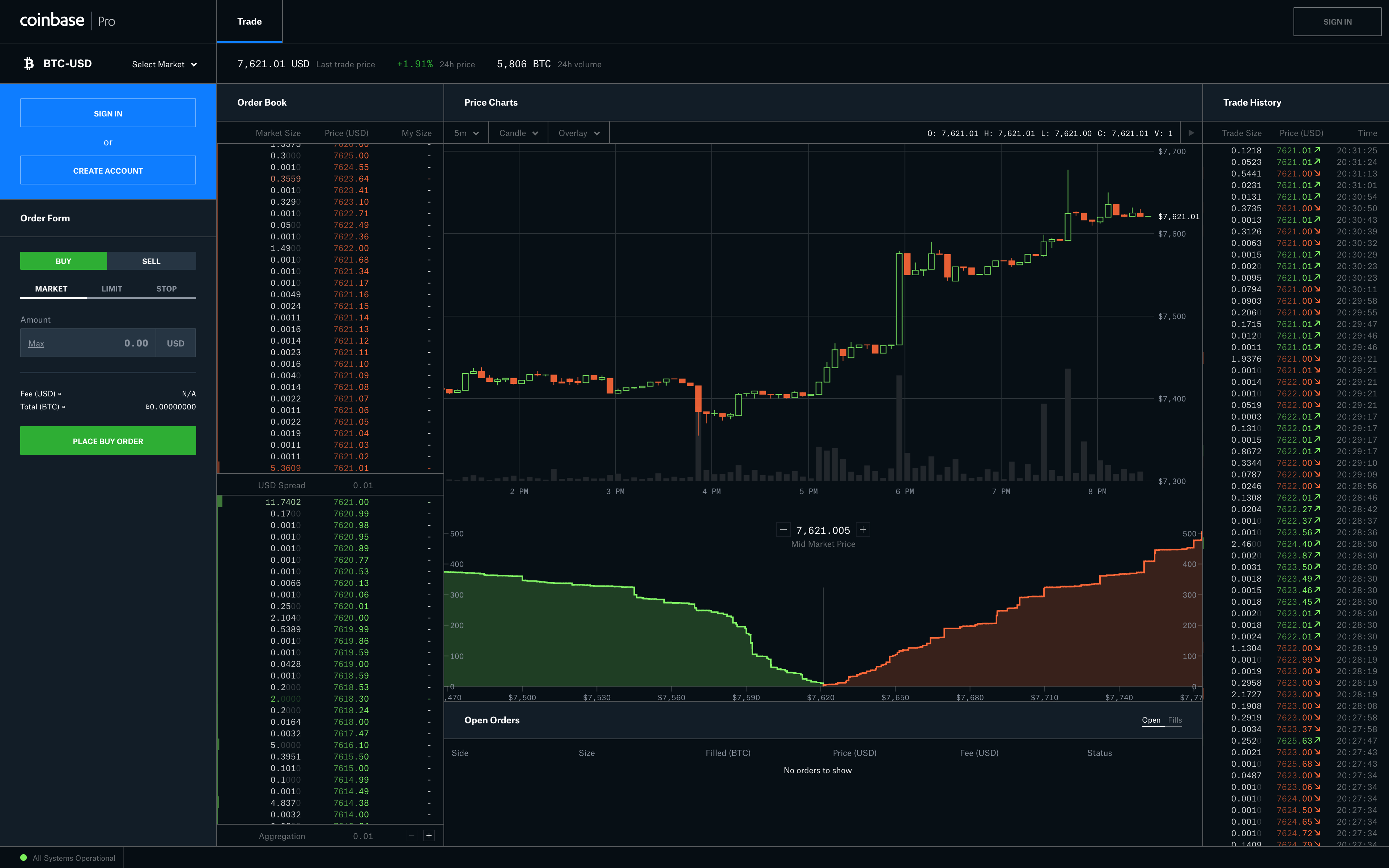Open the Select Market dropdown

click(164, 64)
